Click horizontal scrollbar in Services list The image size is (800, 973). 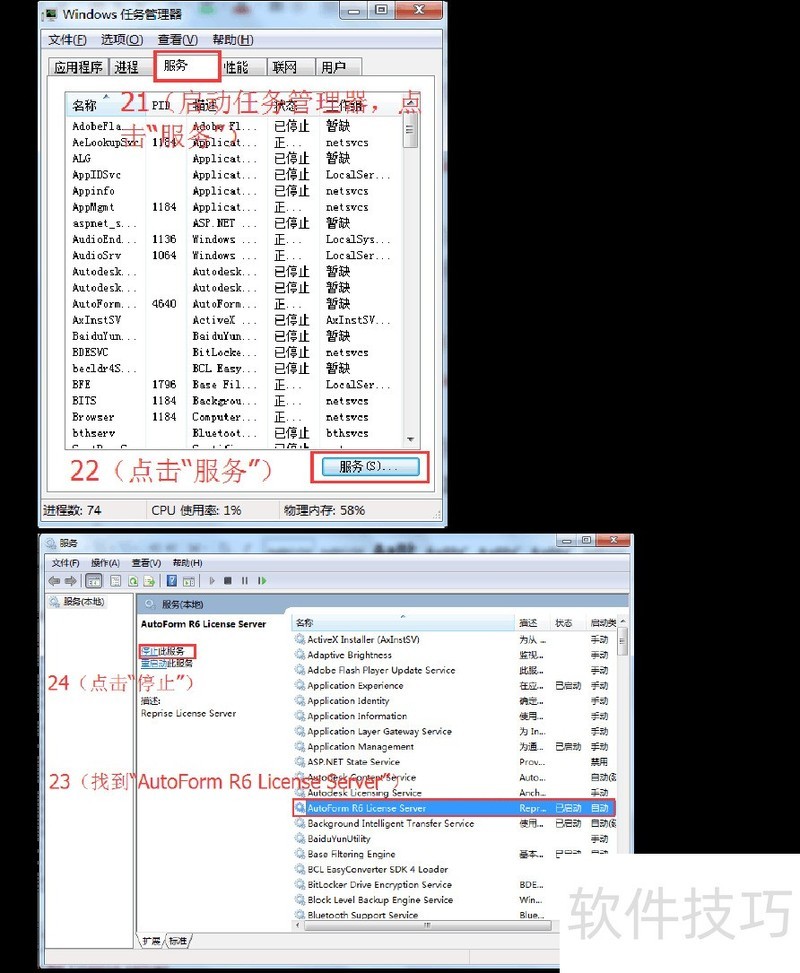(427, 925)
